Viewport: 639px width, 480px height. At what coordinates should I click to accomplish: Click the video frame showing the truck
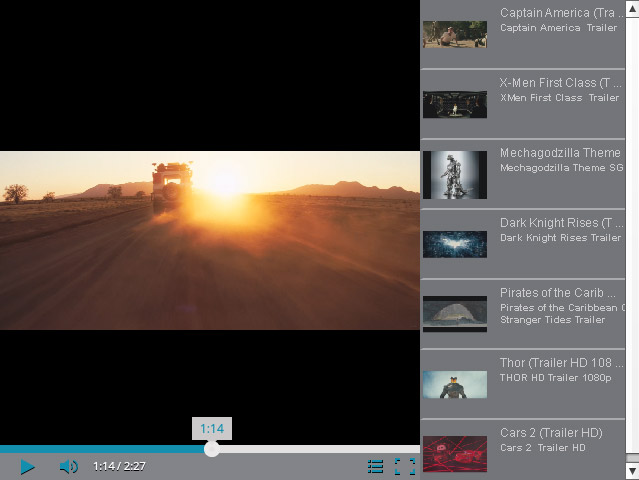(x=210, y=240)
